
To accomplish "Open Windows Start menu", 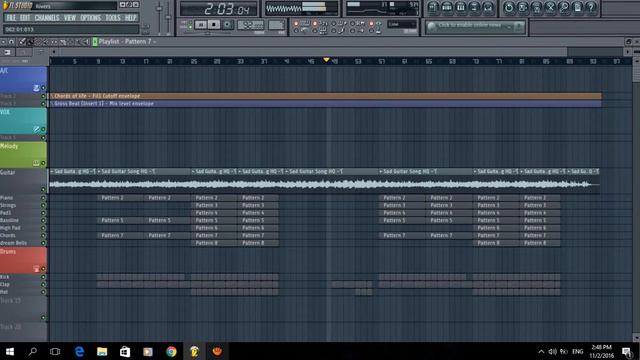I will point(10,351).
